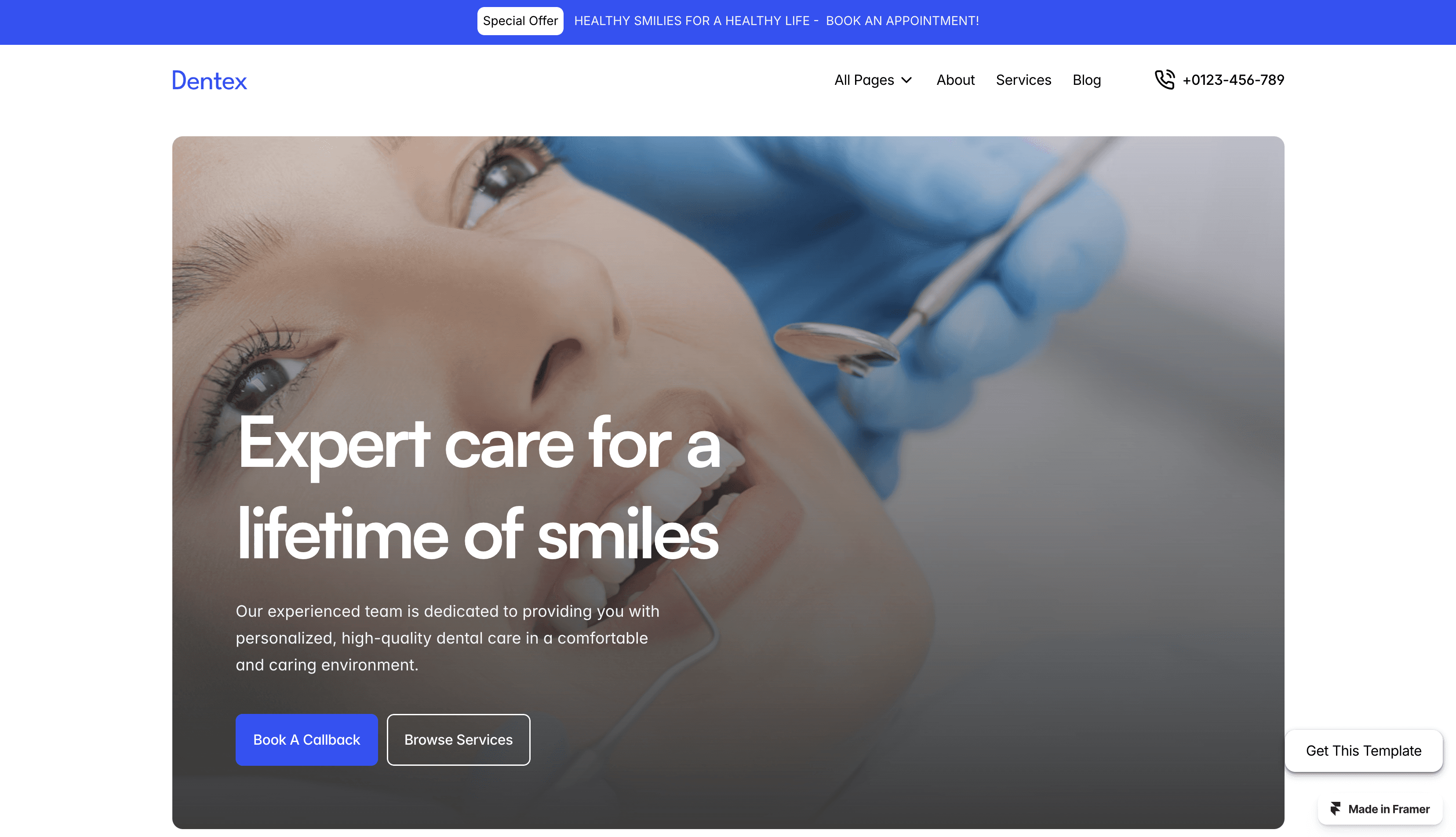The height and width of the screenshot is (837, 1456).
Task: Call the +0123-456-789 phone number
Action: point(1233,80)
